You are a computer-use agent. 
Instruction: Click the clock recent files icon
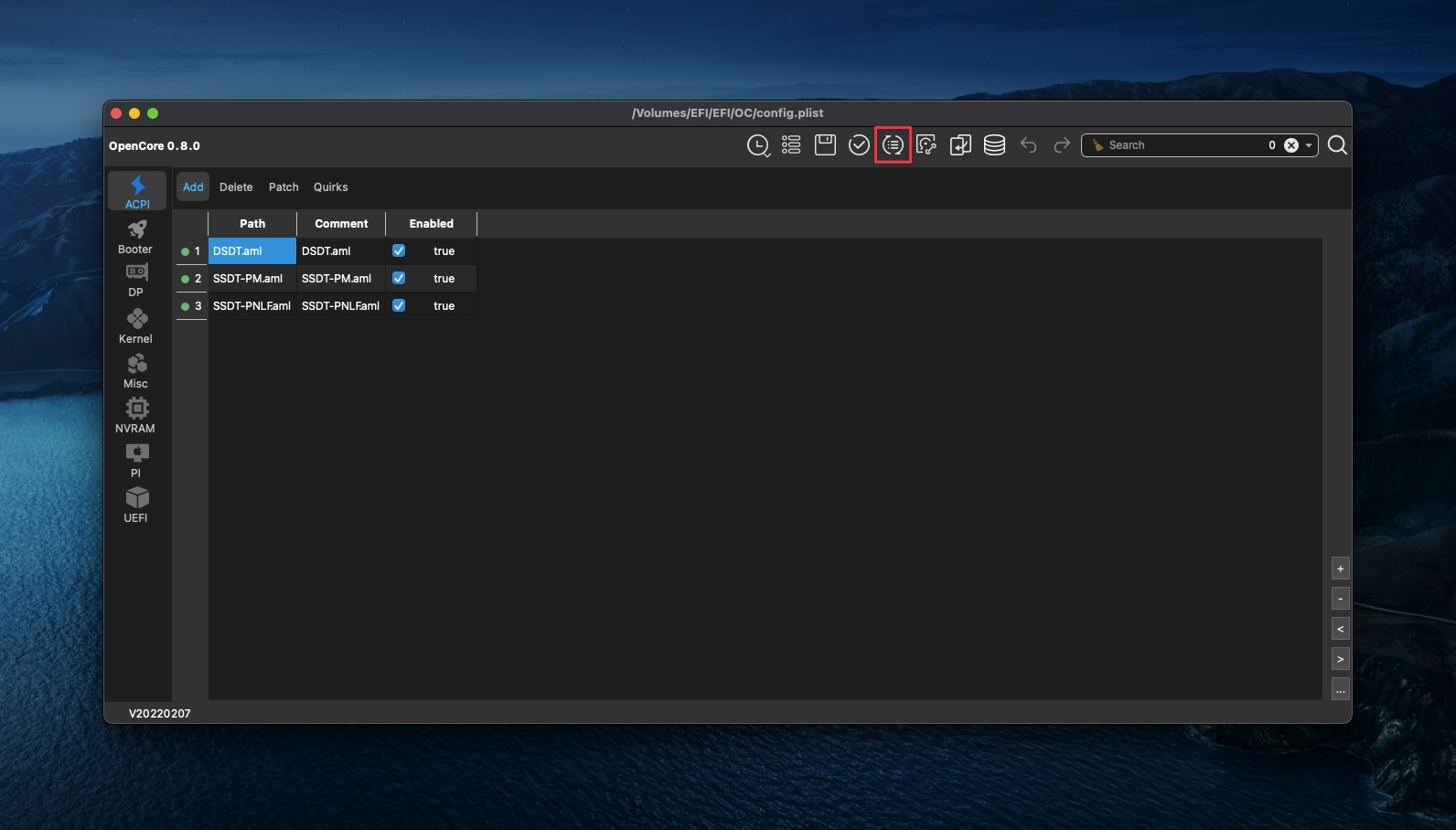[757, 145]
